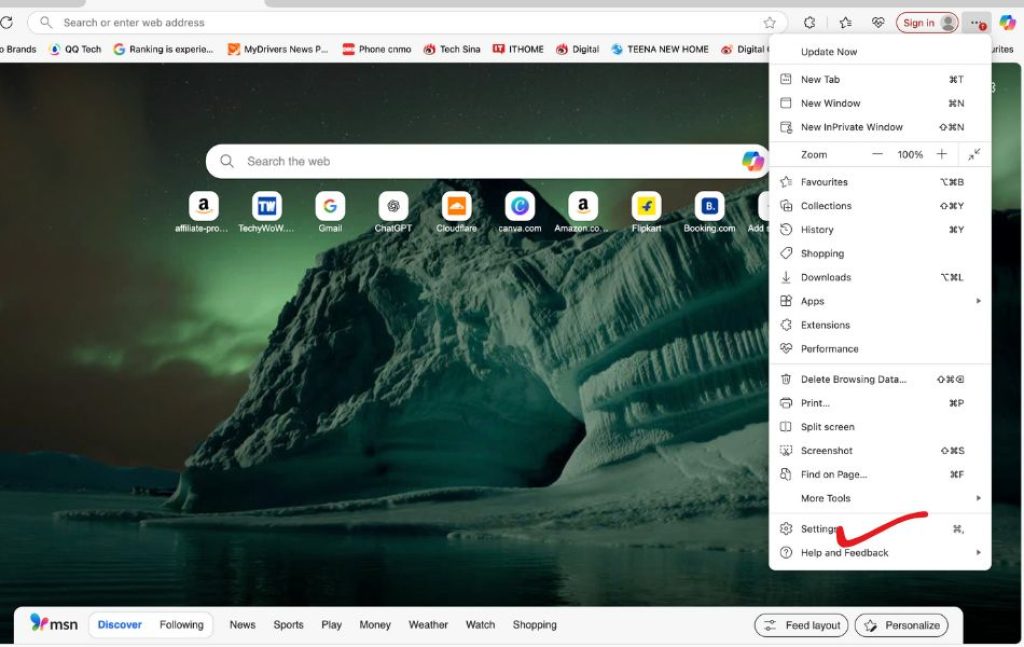Open the Gmail shortcut tile

click(x=330, y=212)
